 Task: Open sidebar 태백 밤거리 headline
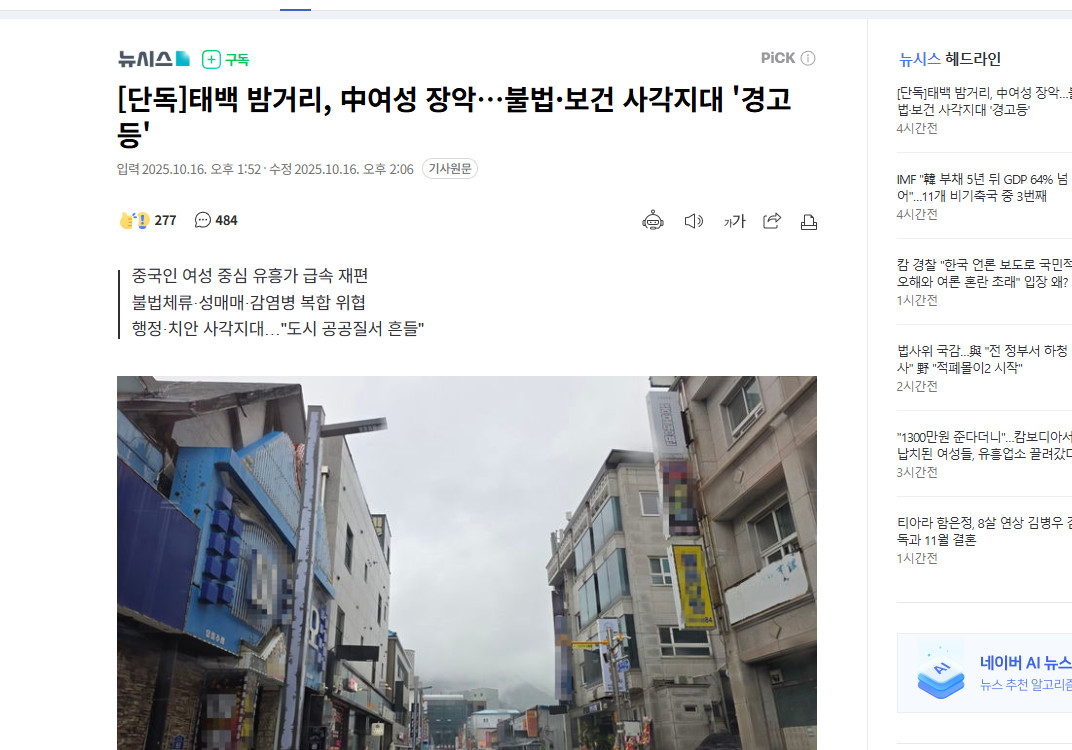[983, 101]
